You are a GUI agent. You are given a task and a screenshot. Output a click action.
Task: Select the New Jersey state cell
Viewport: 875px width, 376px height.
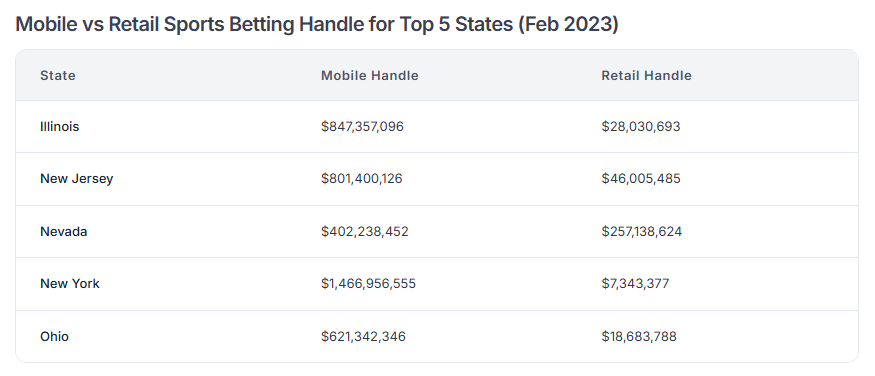point(76,179)
